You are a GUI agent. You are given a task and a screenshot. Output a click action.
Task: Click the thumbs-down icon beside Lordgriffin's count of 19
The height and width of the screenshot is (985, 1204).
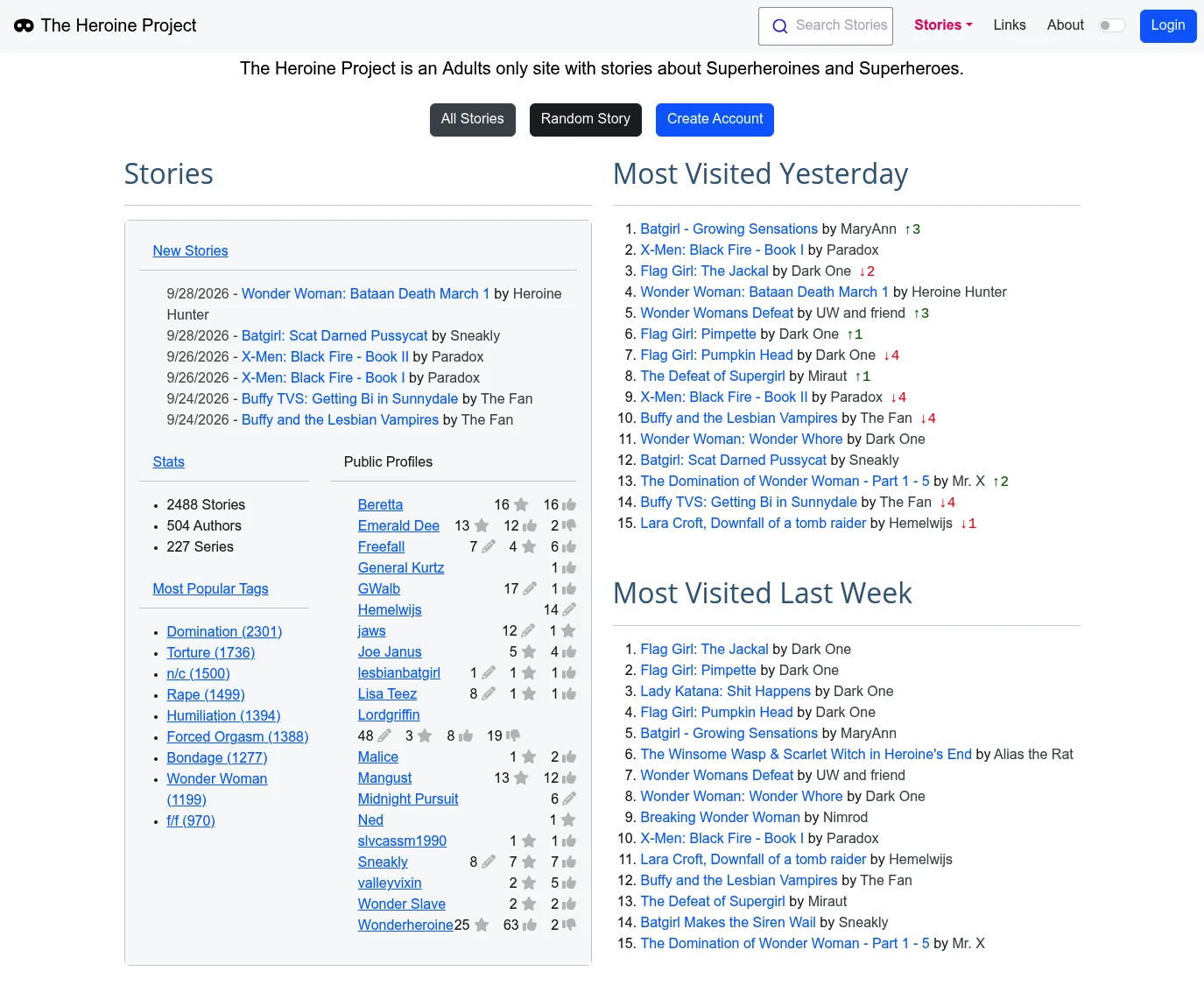coord(513,736)
